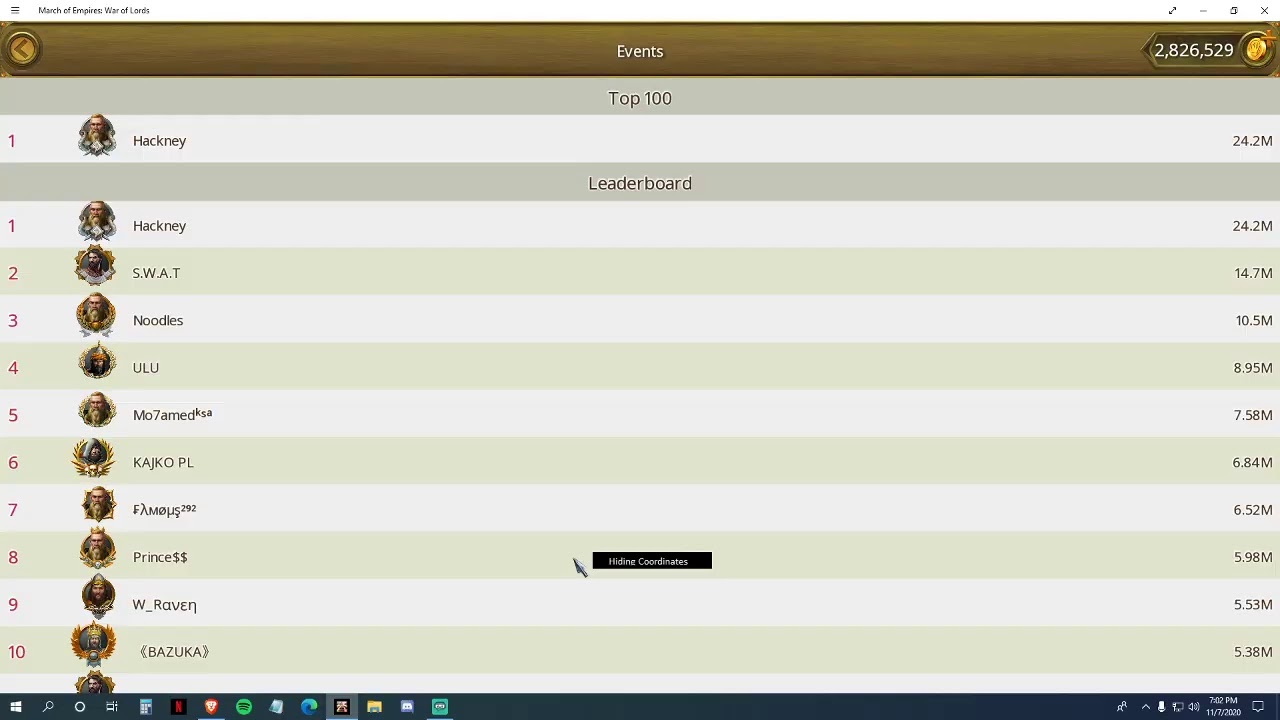Select Hackney name in Leaderboard row
1280x720 pixels.
[x=159, y=226]
